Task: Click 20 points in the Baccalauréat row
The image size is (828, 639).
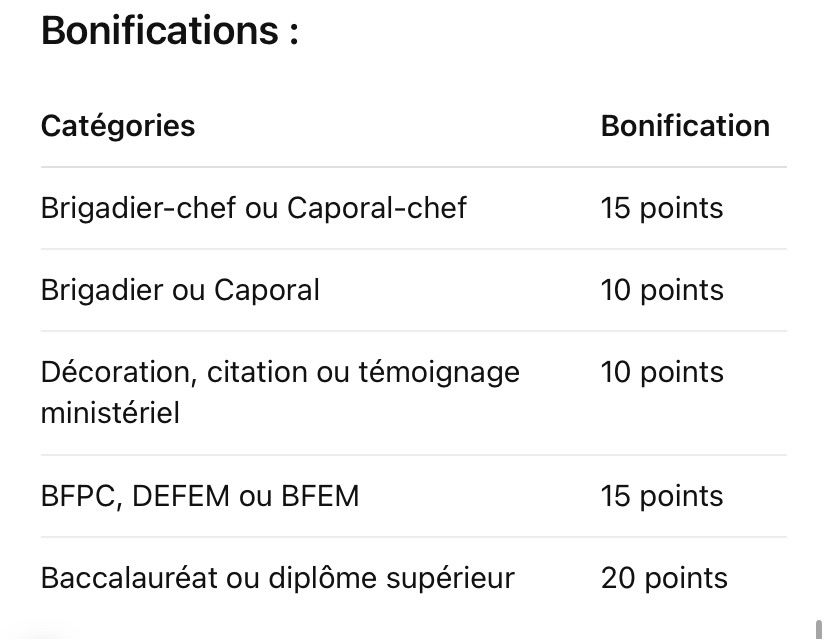Action: click(x=664, y=578)
